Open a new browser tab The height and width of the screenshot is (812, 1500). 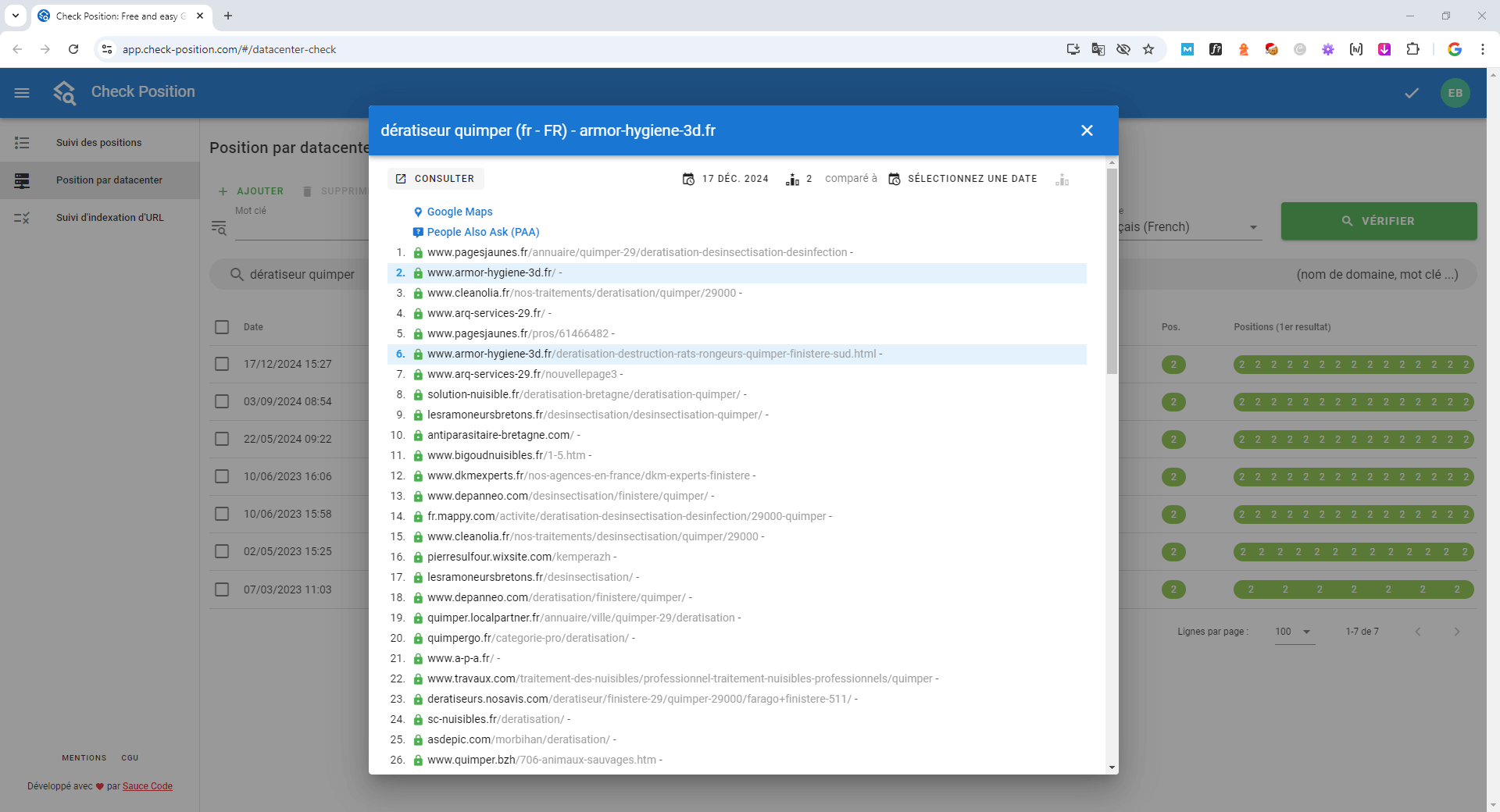[x=228, y=16]
